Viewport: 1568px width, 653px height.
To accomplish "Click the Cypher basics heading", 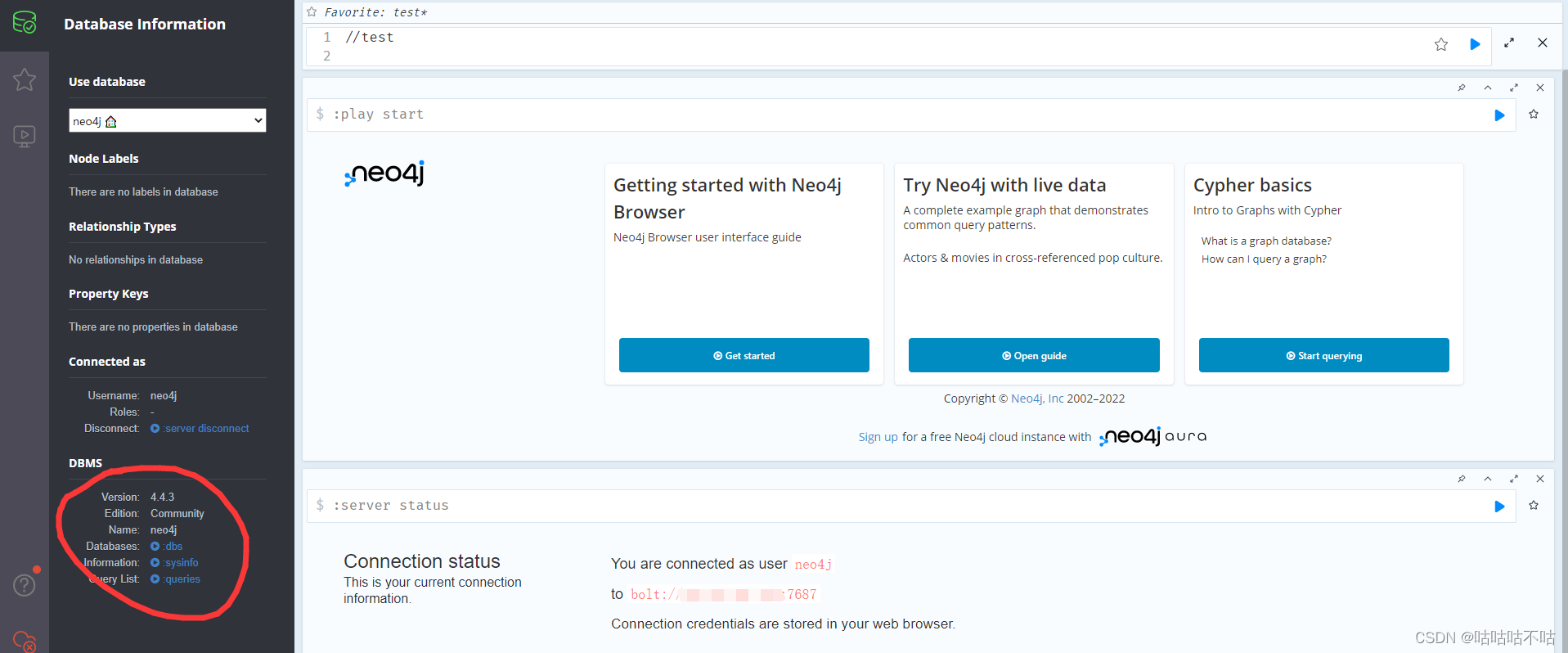I will coord(1252,185).
